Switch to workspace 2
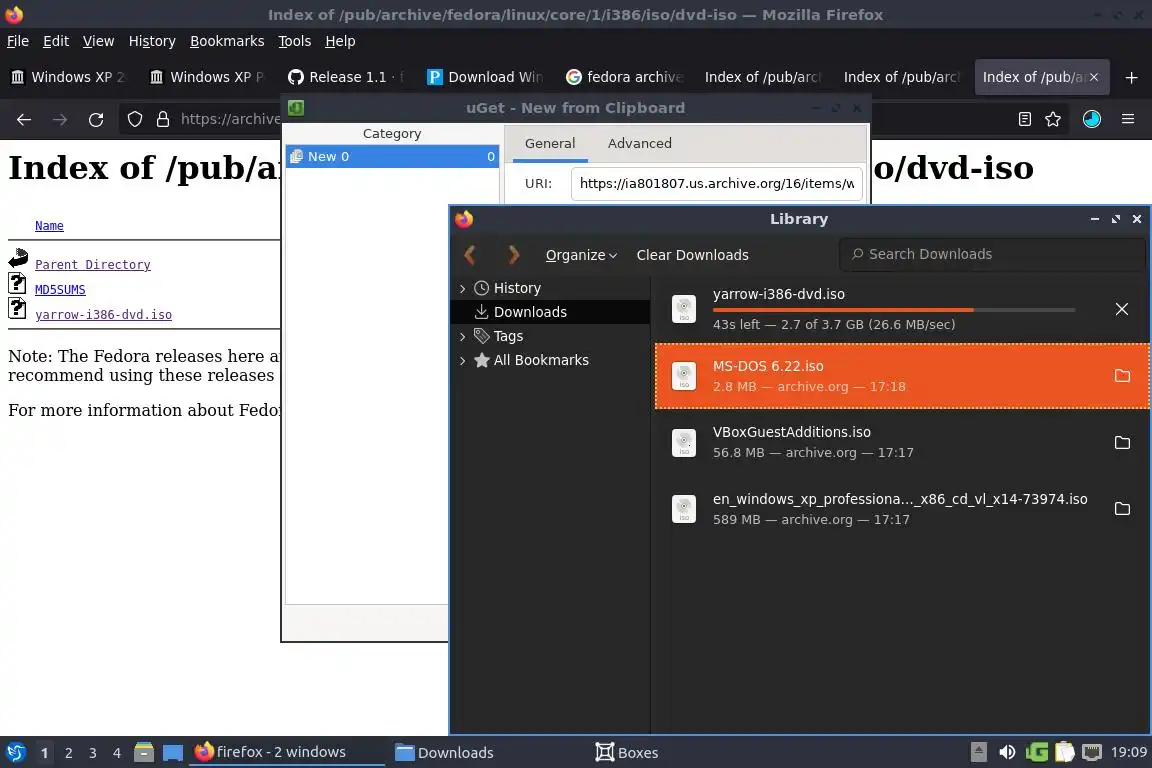 (68, 753)
